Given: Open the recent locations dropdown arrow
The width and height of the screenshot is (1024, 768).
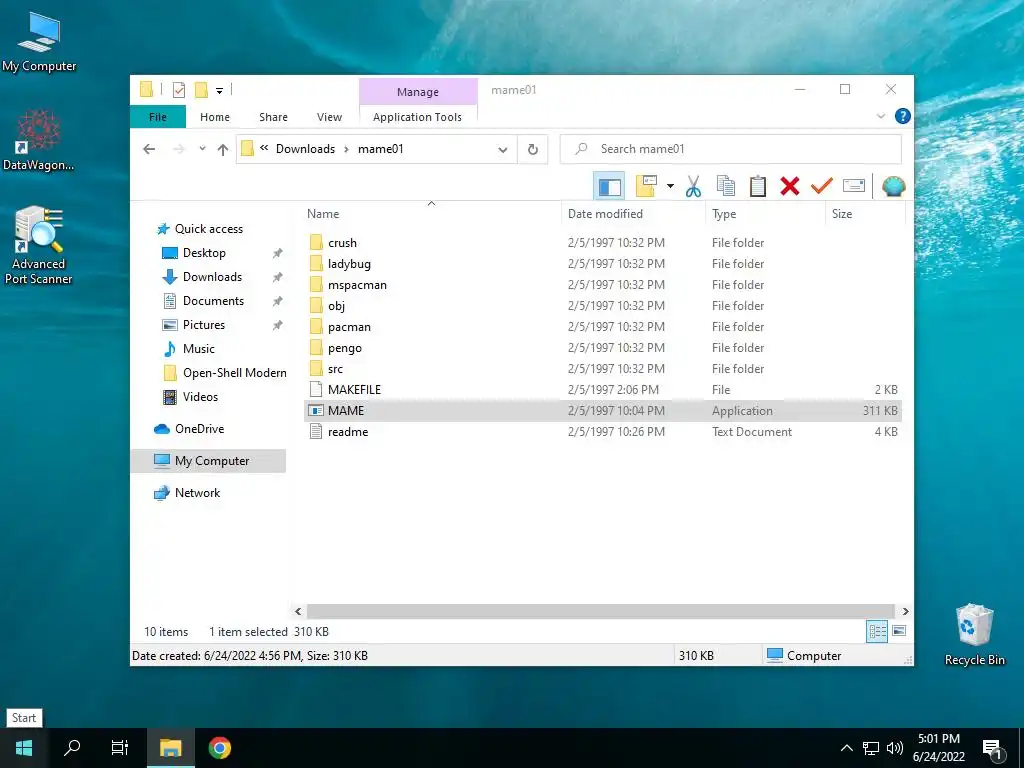Looking at the screenshot, I should [x=202, y=149].
